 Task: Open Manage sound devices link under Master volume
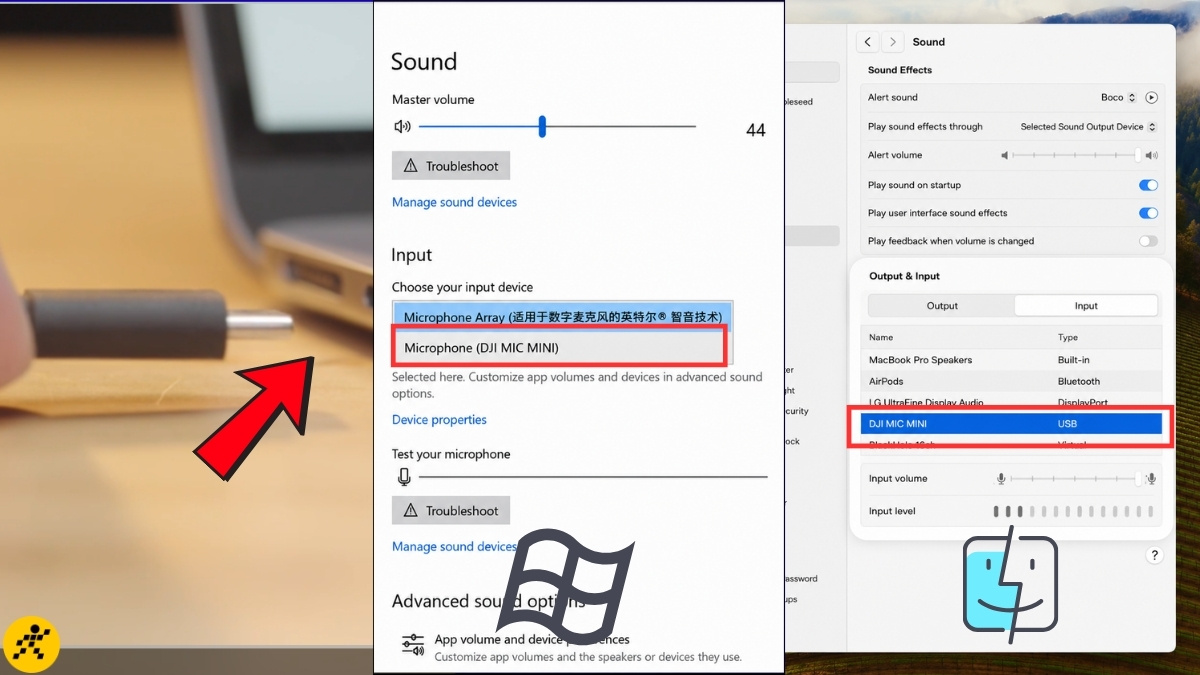point(454,202)
